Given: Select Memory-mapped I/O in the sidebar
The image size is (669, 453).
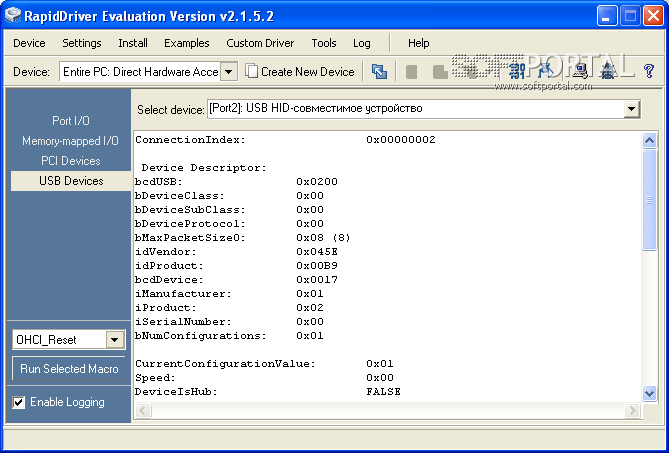Looking at the screenshot, I should [x=70, y=141].
